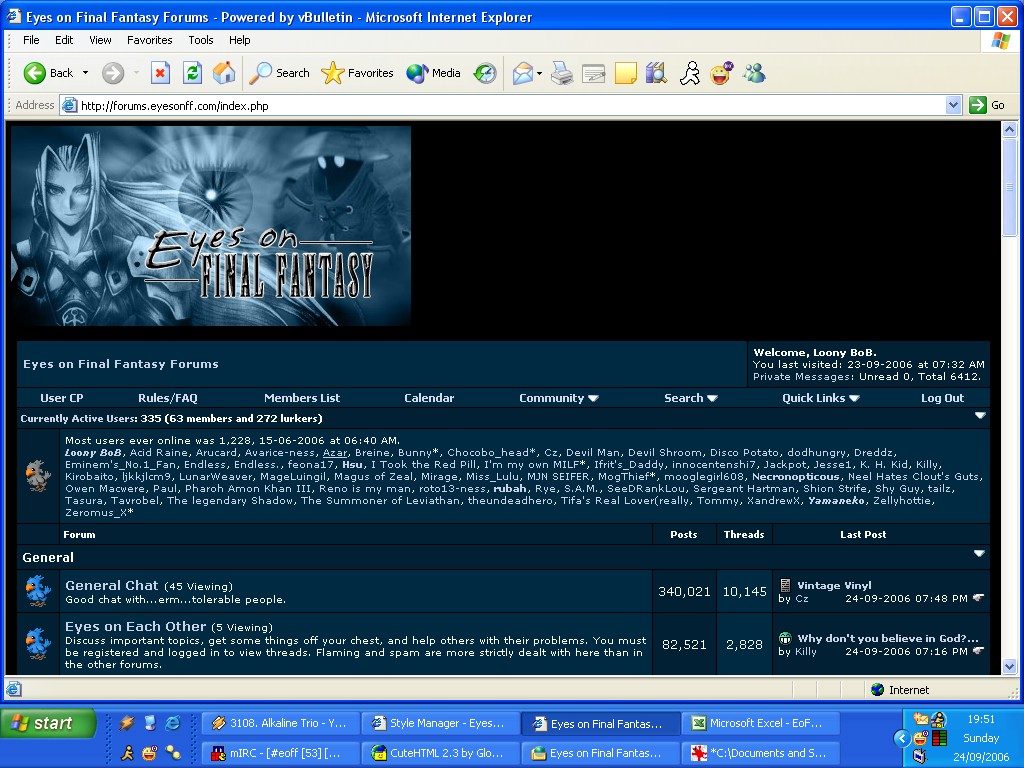The height and width of the screenshot is (768, 1024).
Task: Collapse the Currently Active Users section
Action: pyautogui.click(x=980, y=415)
